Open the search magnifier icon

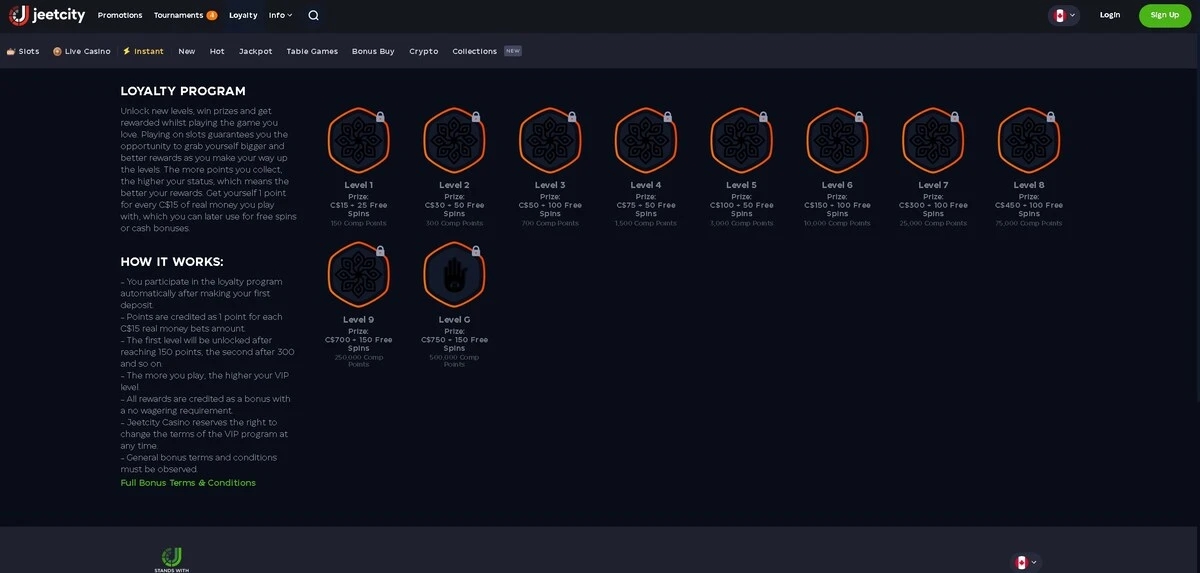(x=314, y=15)
